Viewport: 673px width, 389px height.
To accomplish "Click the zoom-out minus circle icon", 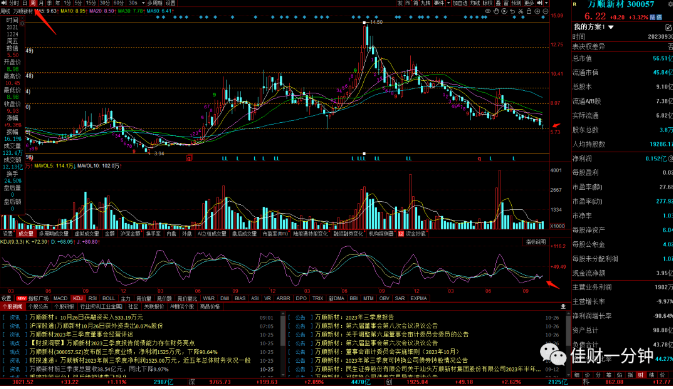I will tap(546, 11).
